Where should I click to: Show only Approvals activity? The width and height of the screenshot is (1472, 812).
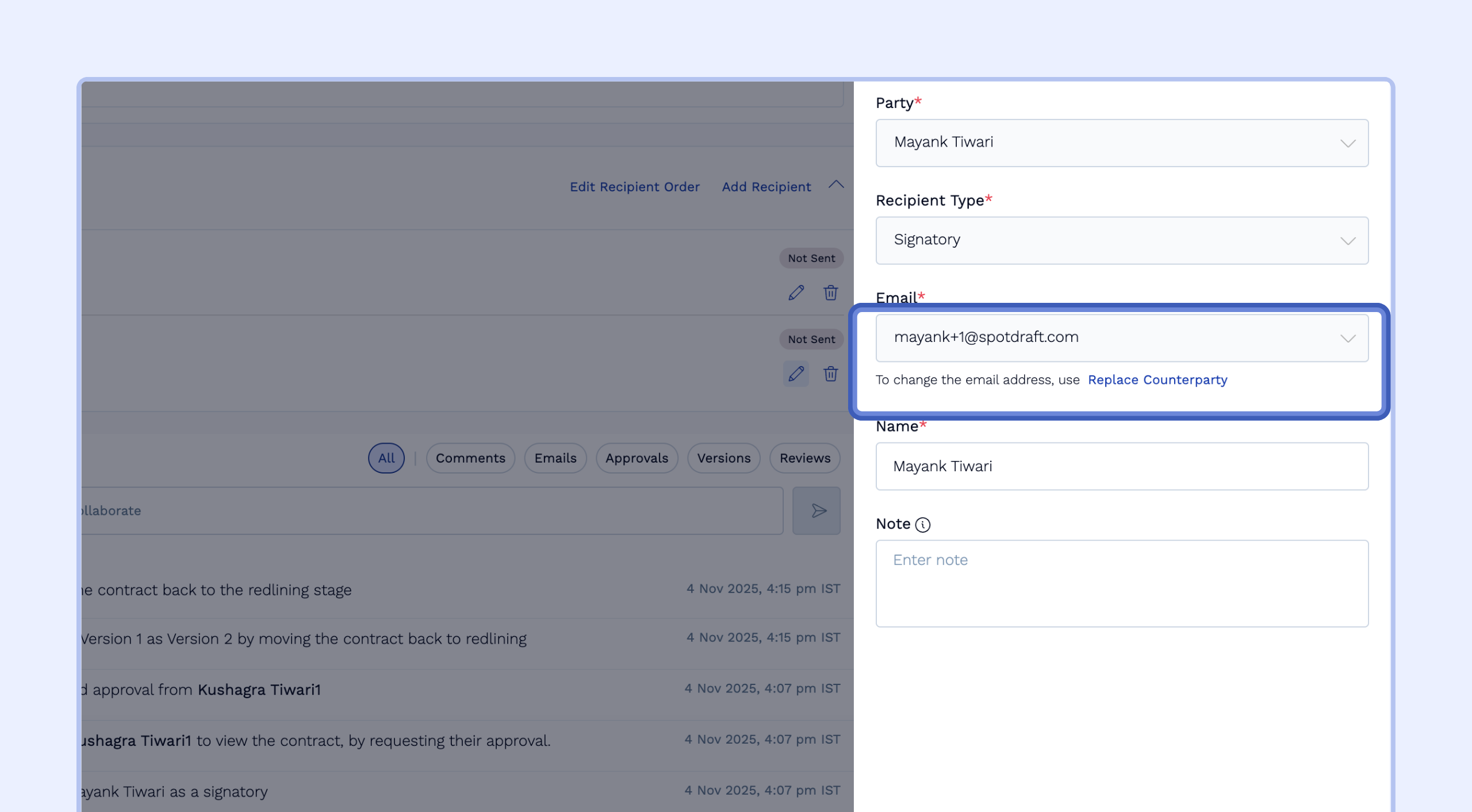click(x=637, y=458)
